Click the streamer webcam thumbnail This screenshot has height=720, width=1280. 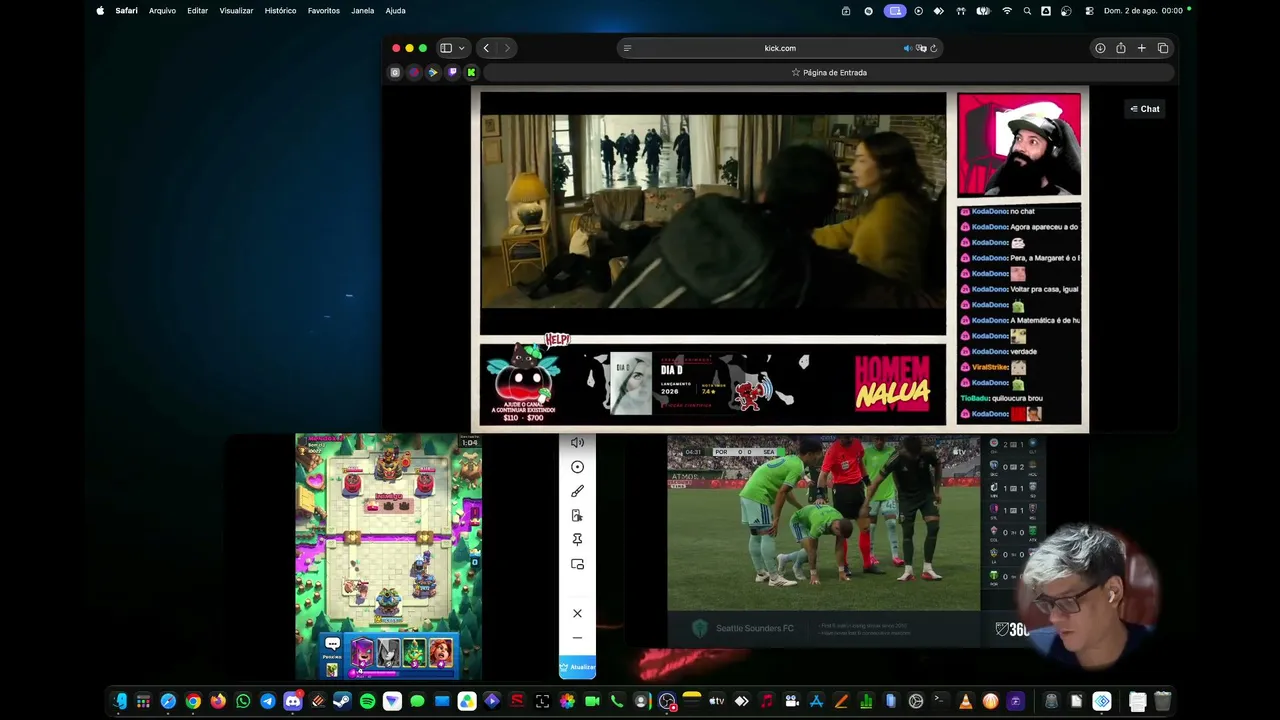point(1019,144)
